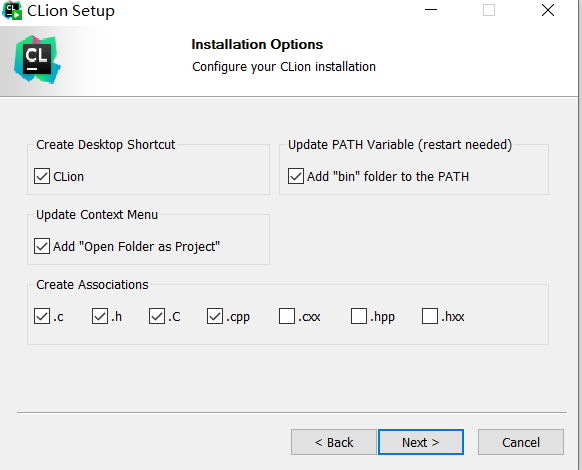
Task: Click the CLion logo in header
Action: 37,59
